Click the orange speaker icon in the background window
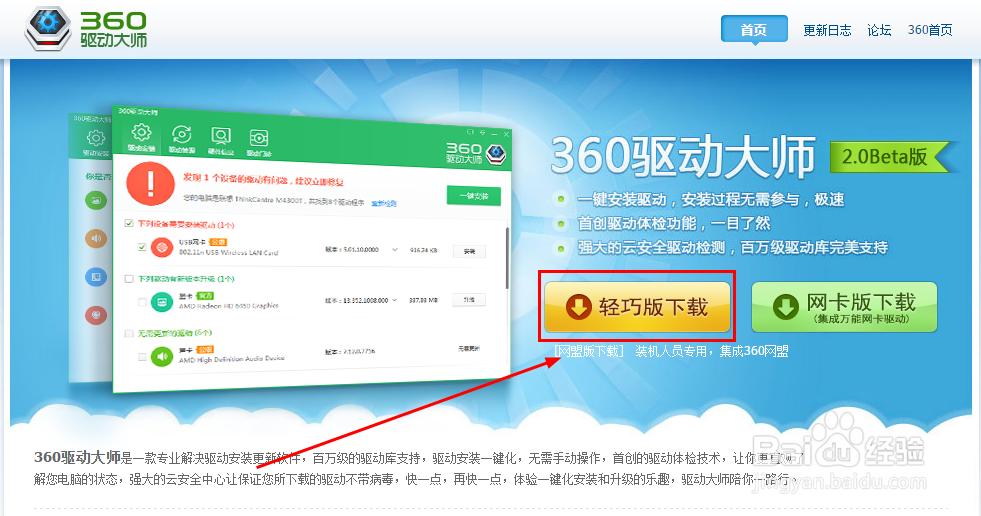 pyautogui.click(x=96, y=238)
